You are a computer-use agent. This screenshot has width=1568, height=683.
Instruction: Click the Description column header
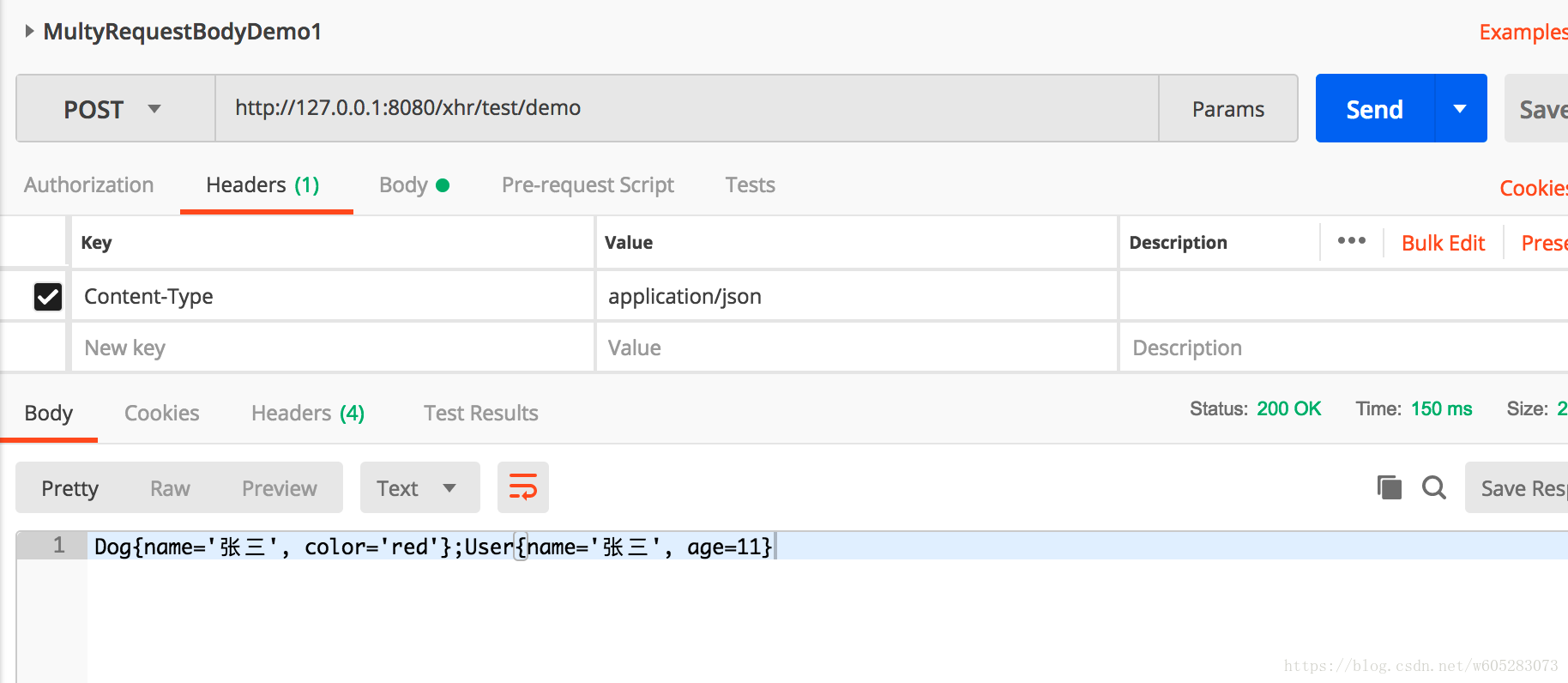point(1178,243)
